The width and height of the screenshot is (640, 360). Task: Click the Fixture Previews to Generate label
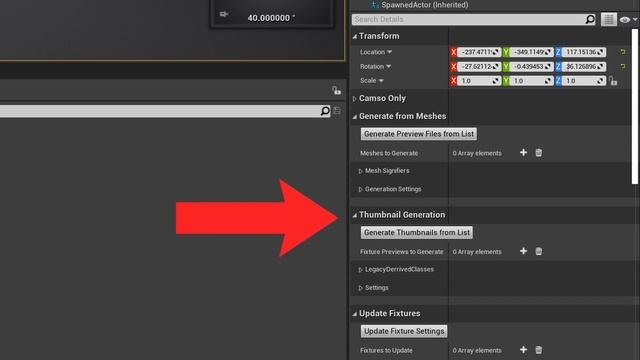click(x=402, y=252)
